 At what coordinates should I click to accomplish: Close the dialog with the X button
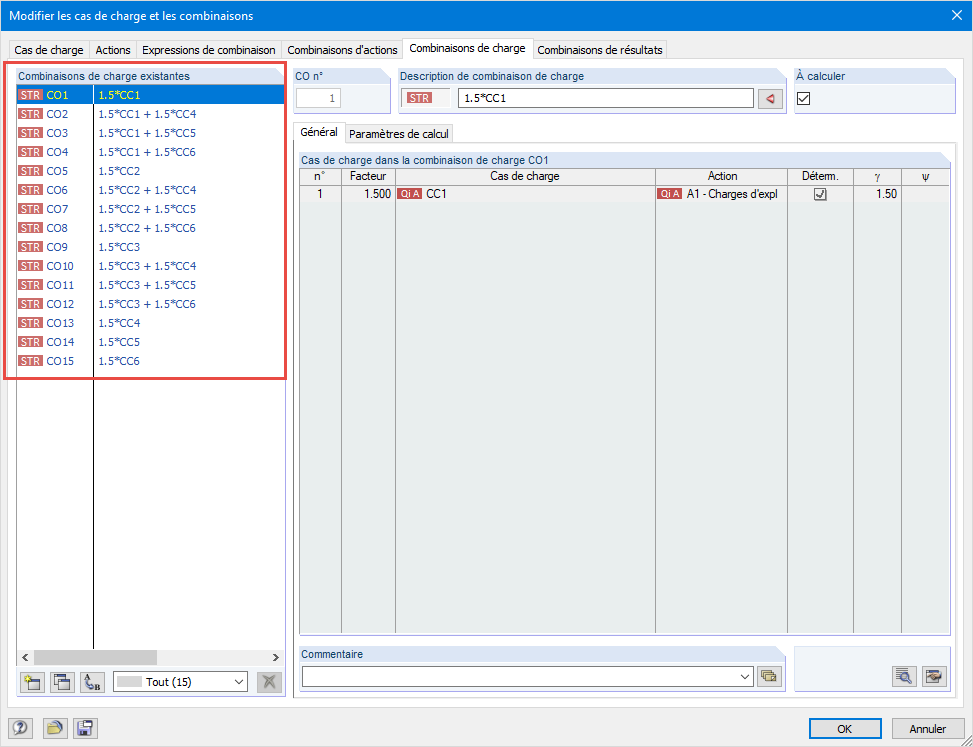coord(957,16)
